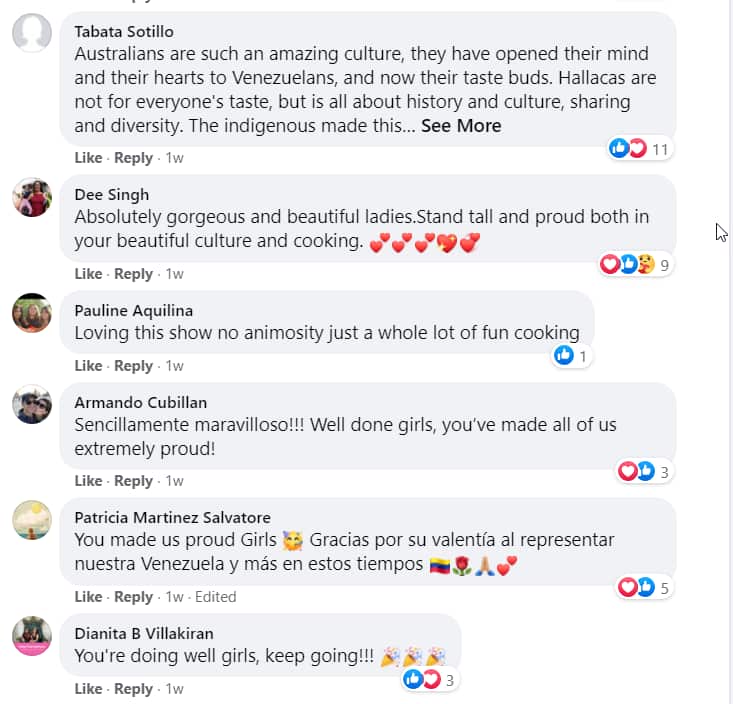Screen dimensions: 733x704
Task: Expand Tabata's comment with See More
Action: coord(461,126)
